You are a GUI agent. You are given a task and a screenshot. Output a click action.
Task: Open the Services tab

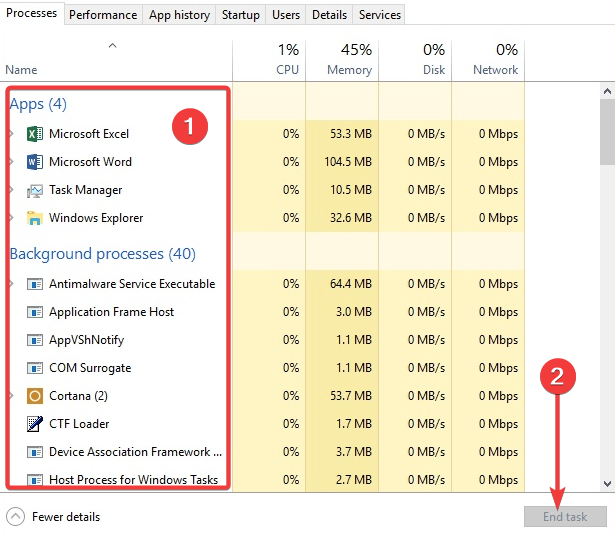click(380, 15)
